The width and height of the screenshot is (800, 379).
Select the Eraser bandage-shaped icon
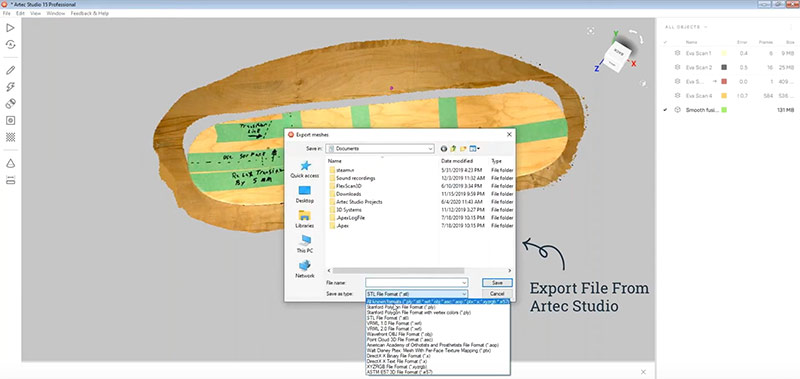click(x=10, y=104)
